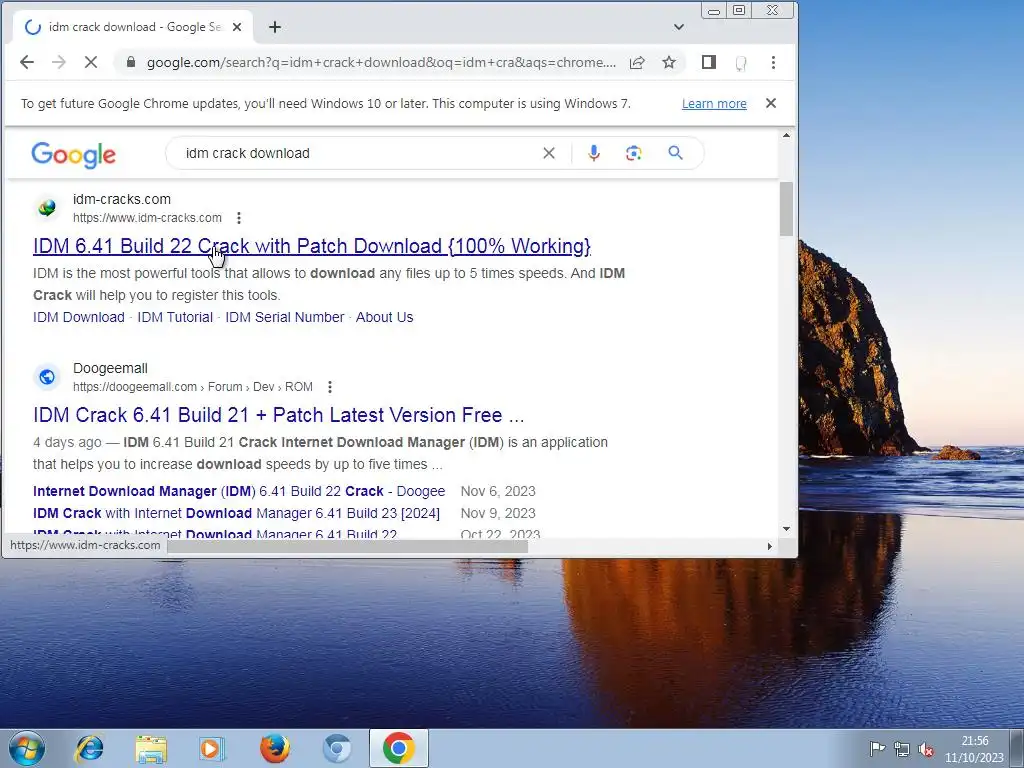The height and width of the screenshot is (768, 1024).
Task: Click the browser forward arrow
Action: point(59,62)
